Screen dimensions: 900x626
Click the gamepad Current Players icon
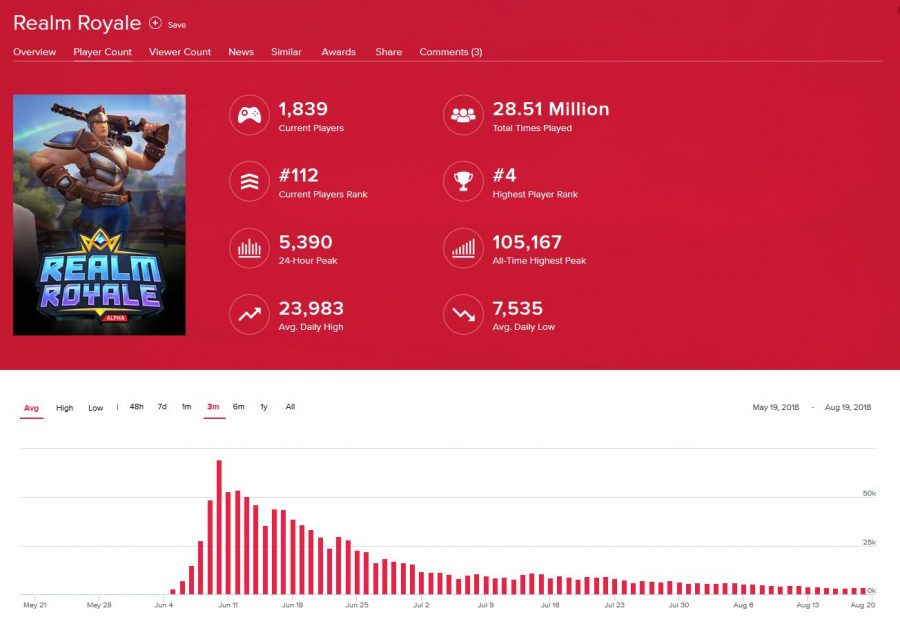click(x=248, y=115)
